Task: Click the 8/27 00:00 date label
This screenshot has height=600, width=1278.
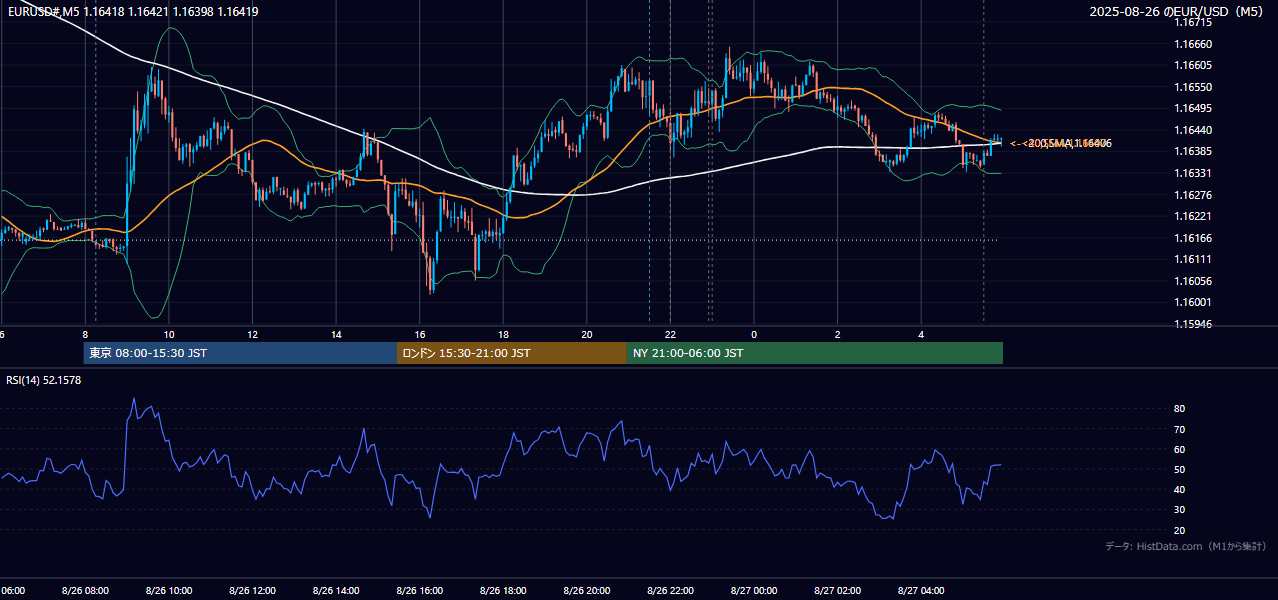Action: tap(754, 591)
